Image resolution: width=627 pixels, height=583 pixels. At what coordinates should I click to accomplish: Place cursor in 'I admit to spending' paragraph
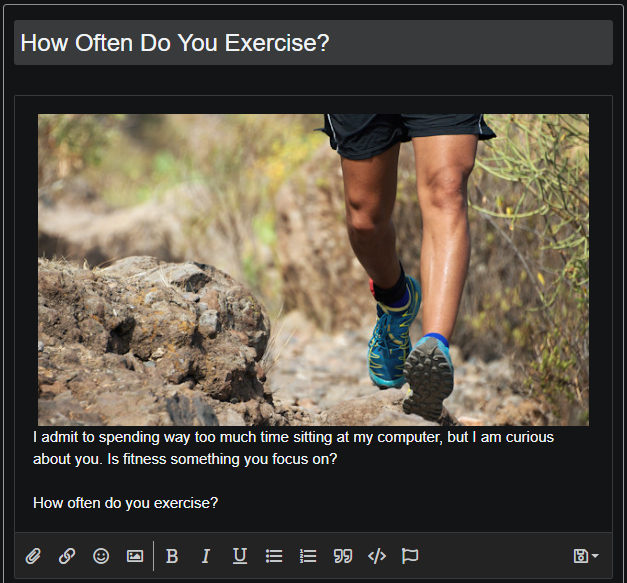293,448
